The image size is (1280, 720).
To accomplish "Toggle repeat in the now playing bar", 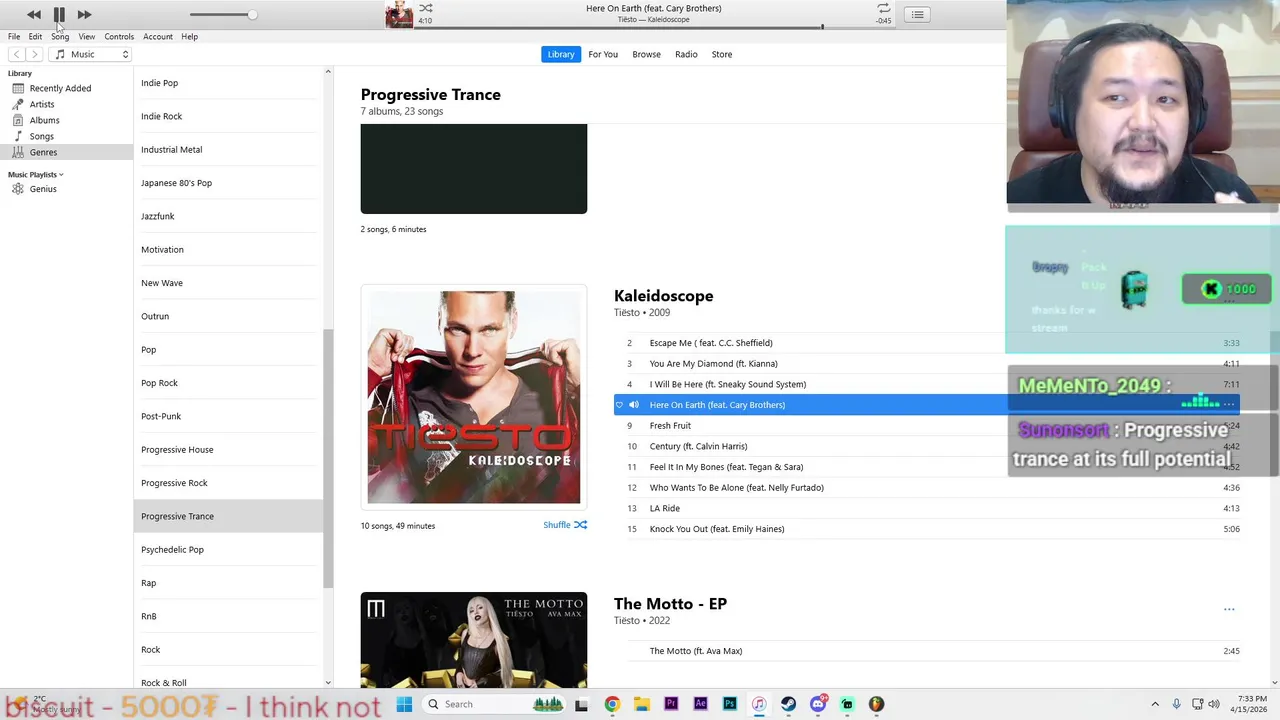I will coord(883,8).
